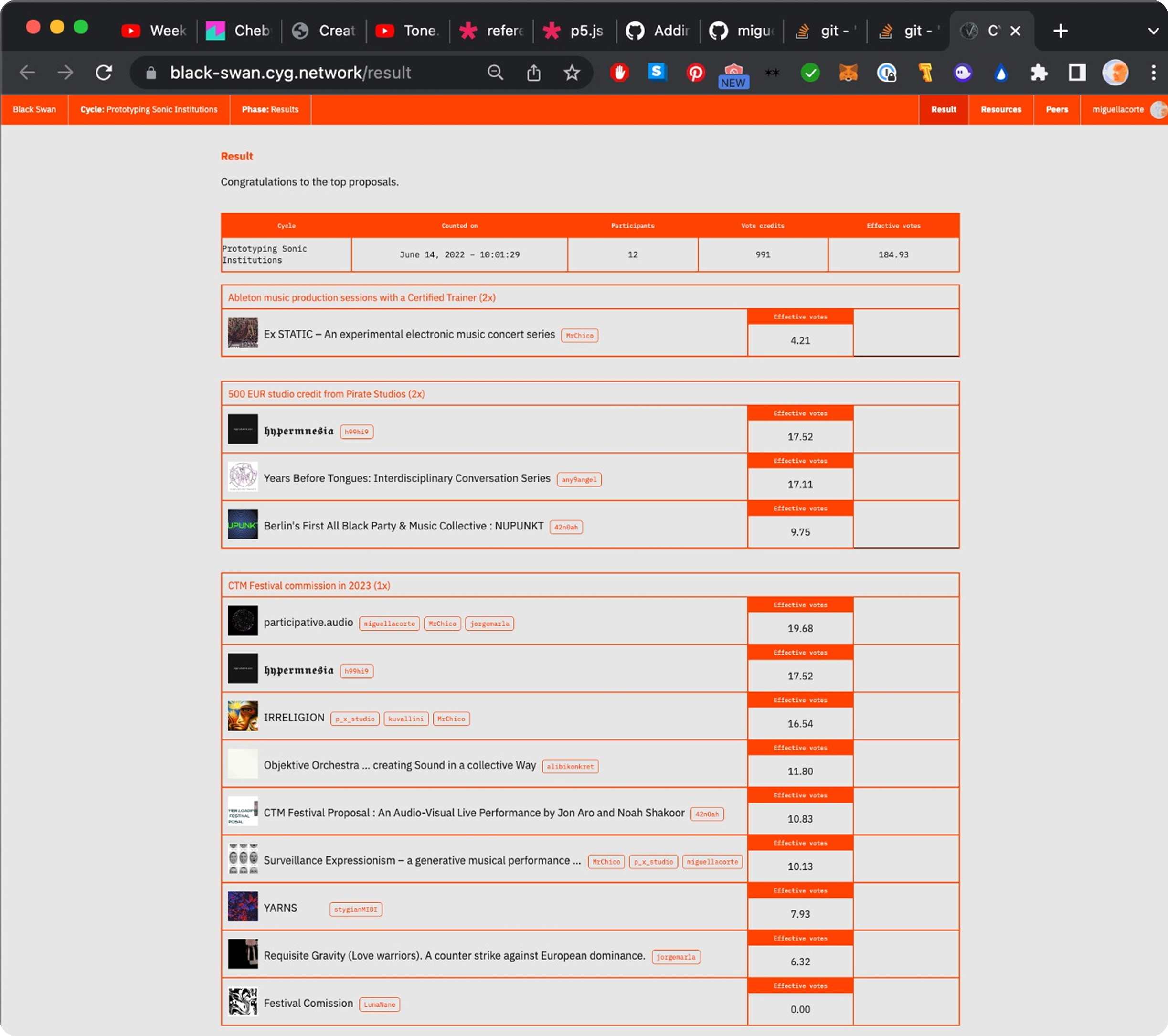Toggle the browser side panel icon
The width and height of the screenshot is (1168, 1036).
[x=1077, y=73]
